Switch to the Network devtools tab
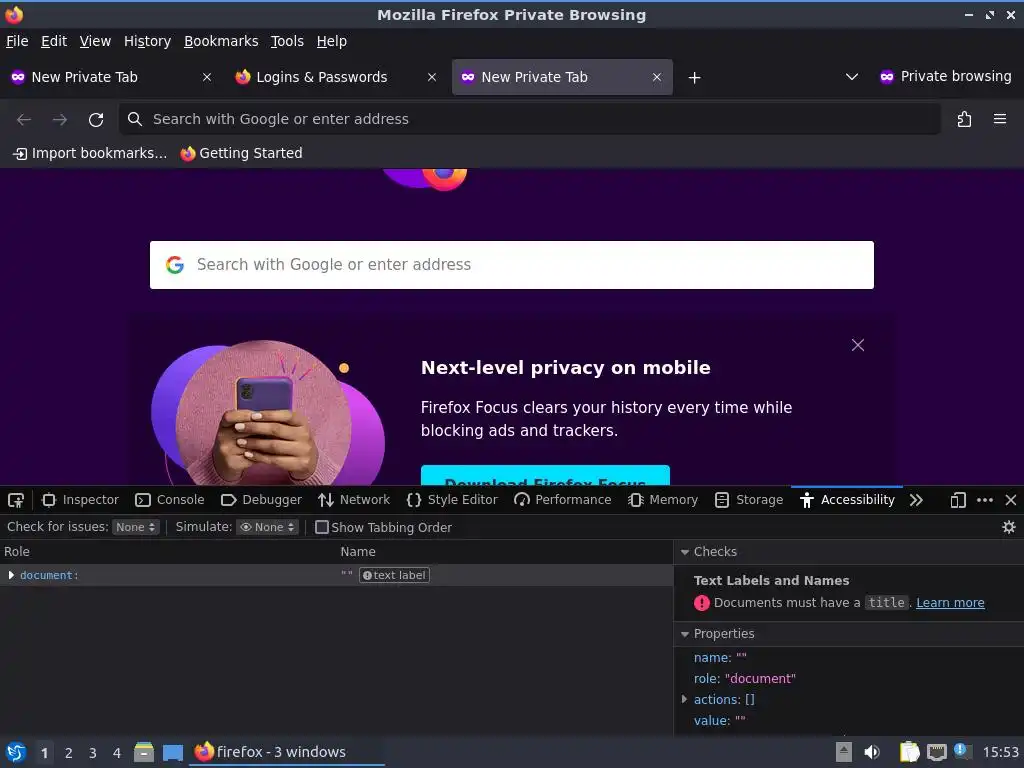Image resolution: width=1024 pixels, height=768 pixels. pos(354,500)
